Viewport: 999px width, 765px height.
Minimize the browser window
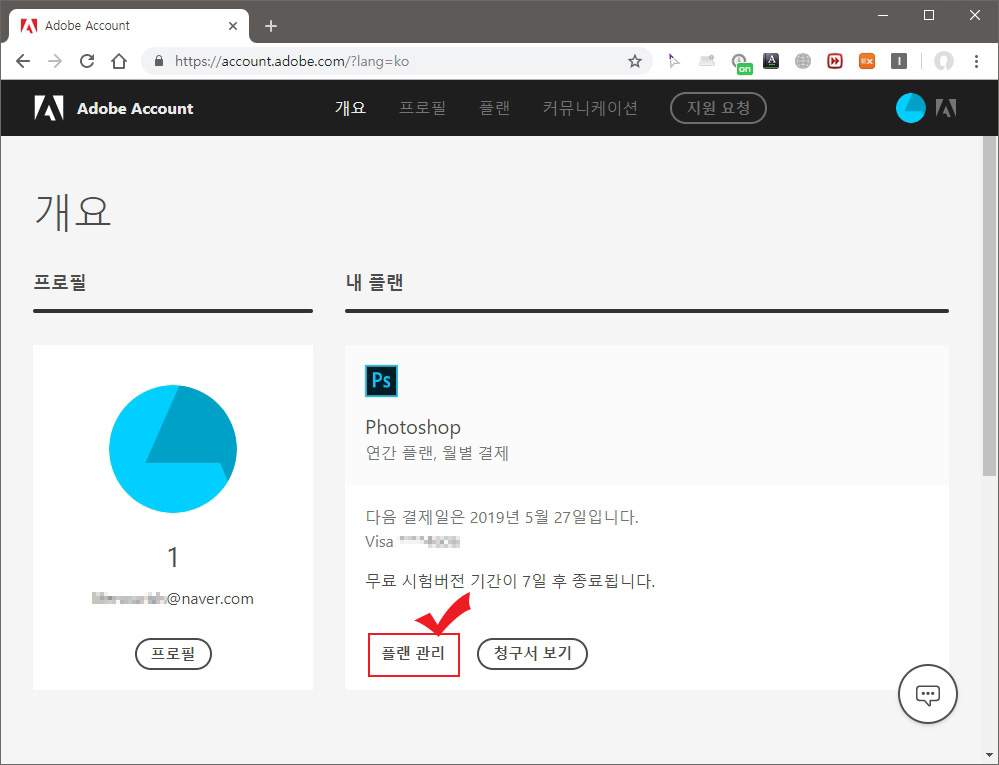tap(883, 15)
